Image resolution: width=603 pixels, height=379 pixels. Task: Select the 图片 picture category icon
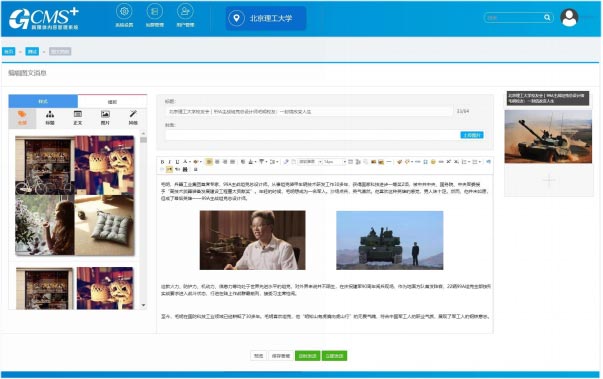pyautogui.click(x=105, y=118)
